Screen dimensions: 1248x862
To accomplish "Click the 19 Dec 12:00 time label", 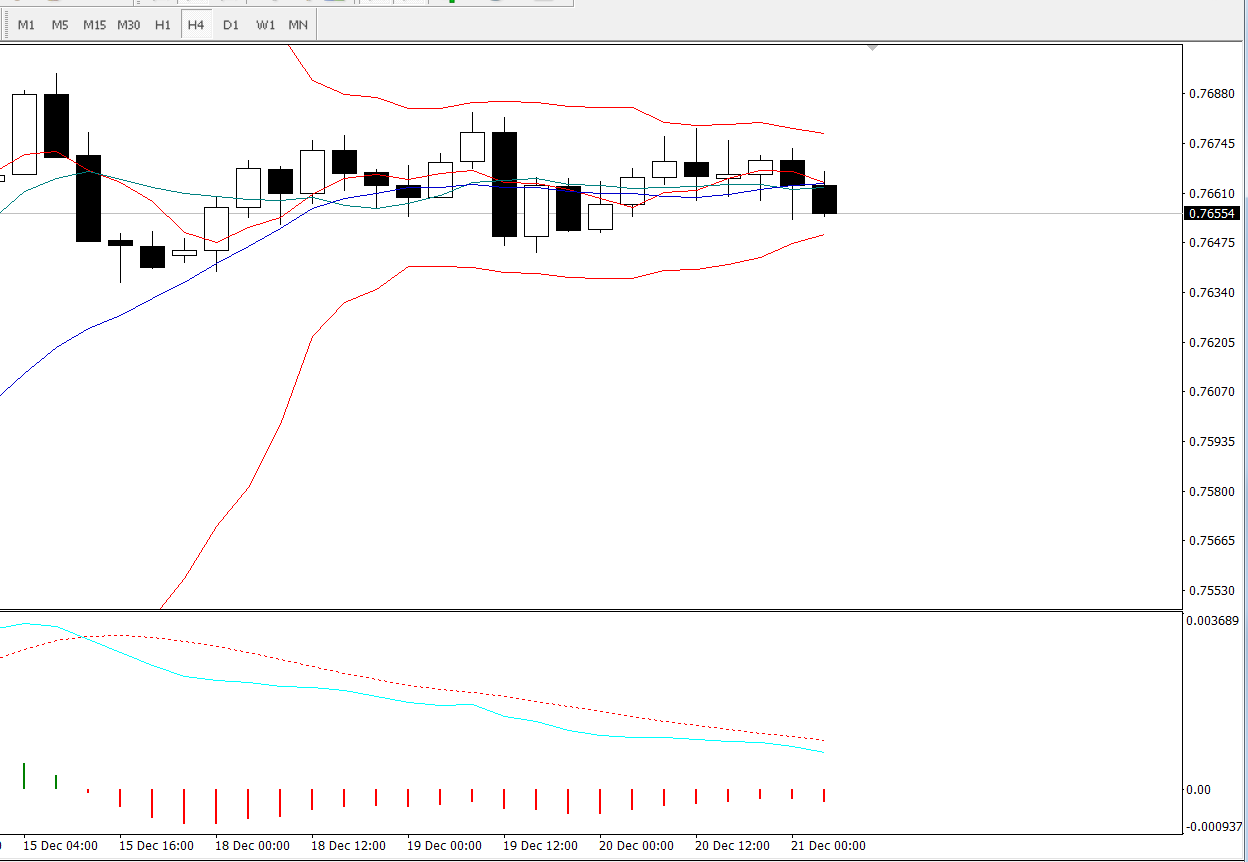I will pyautogui.click(x=541, y=846).
